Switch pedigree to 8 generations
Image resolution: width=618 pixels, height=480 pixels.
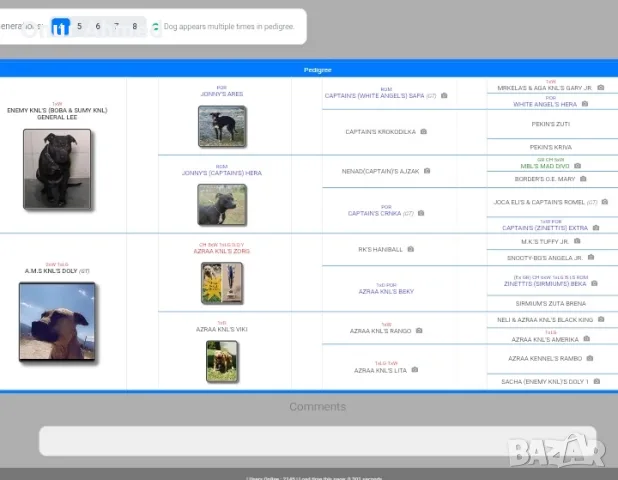click(135, 26)
